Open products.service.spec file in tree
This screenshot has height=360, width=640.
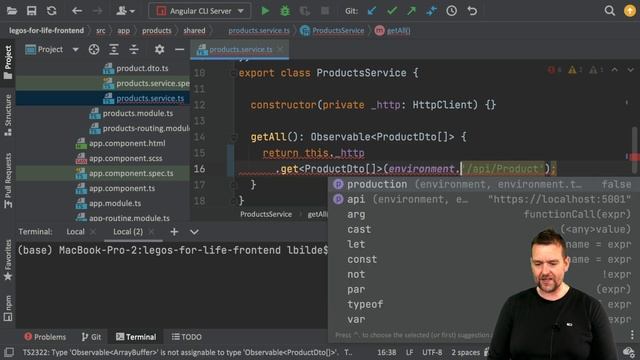[x=146, y=83]
